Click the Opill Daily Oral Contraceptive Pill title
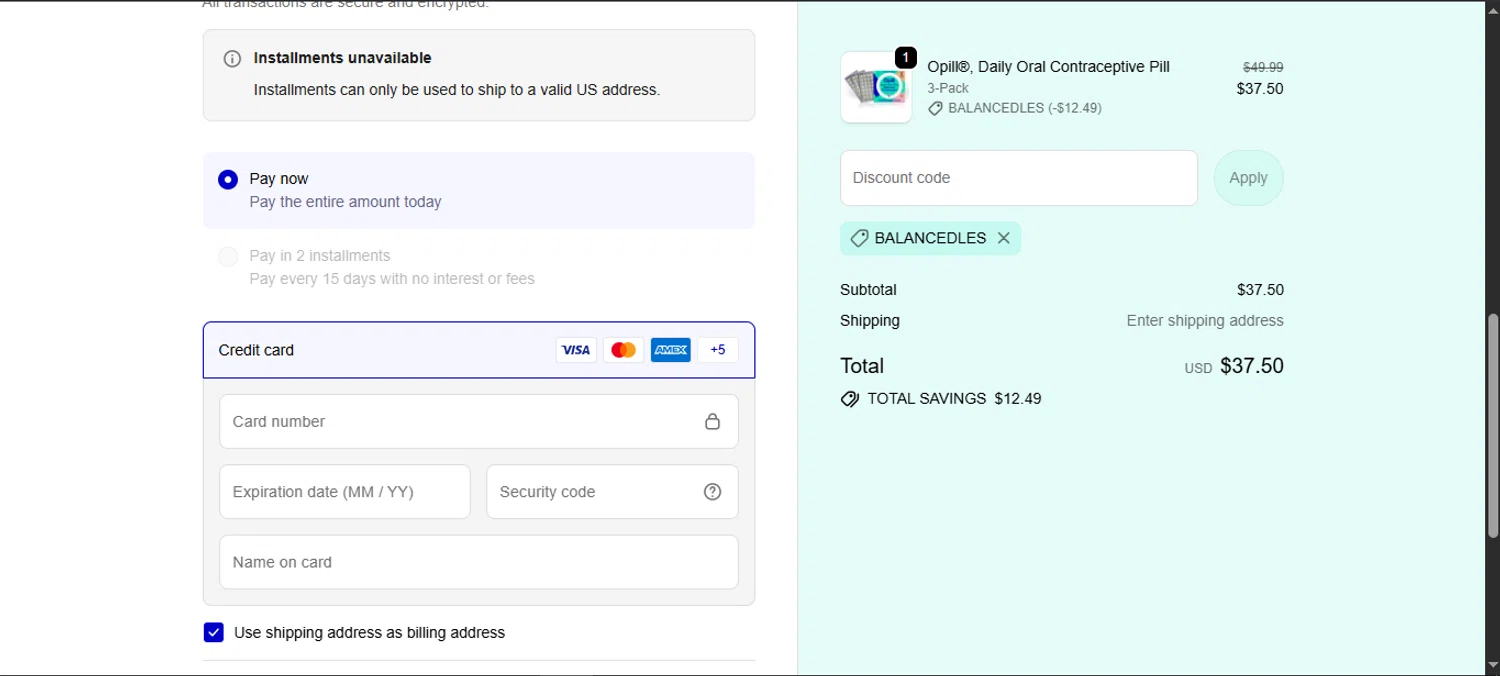 pos(1048,67)
